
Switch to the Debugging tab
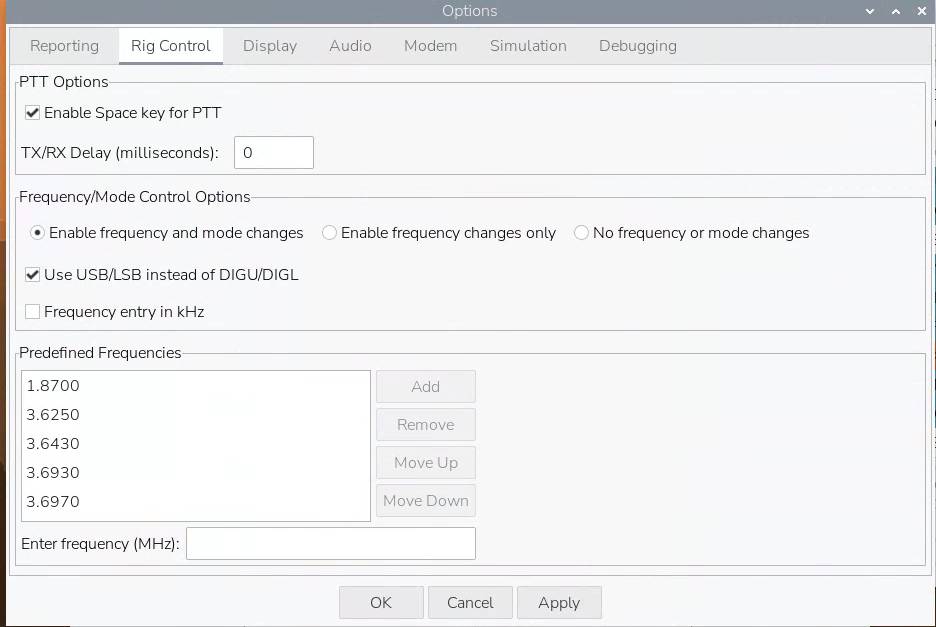pyautogui.click(x=637, y=46)
